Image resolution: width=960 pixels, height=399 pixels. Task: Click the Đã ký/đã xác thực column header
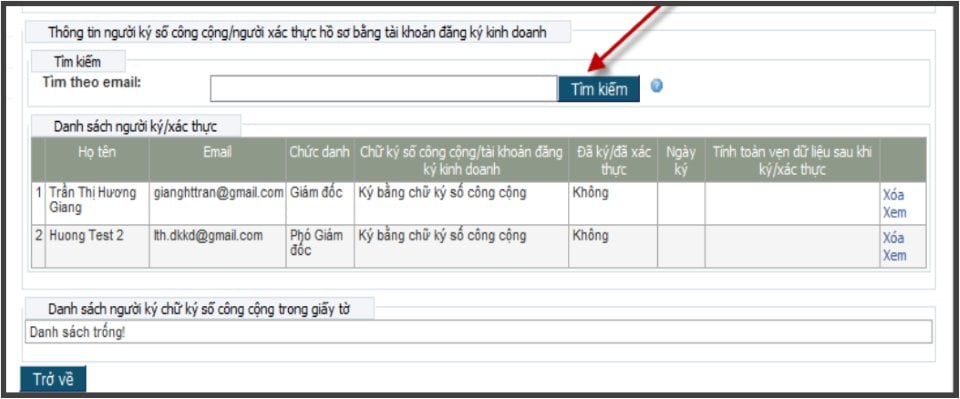click(613, 160)
